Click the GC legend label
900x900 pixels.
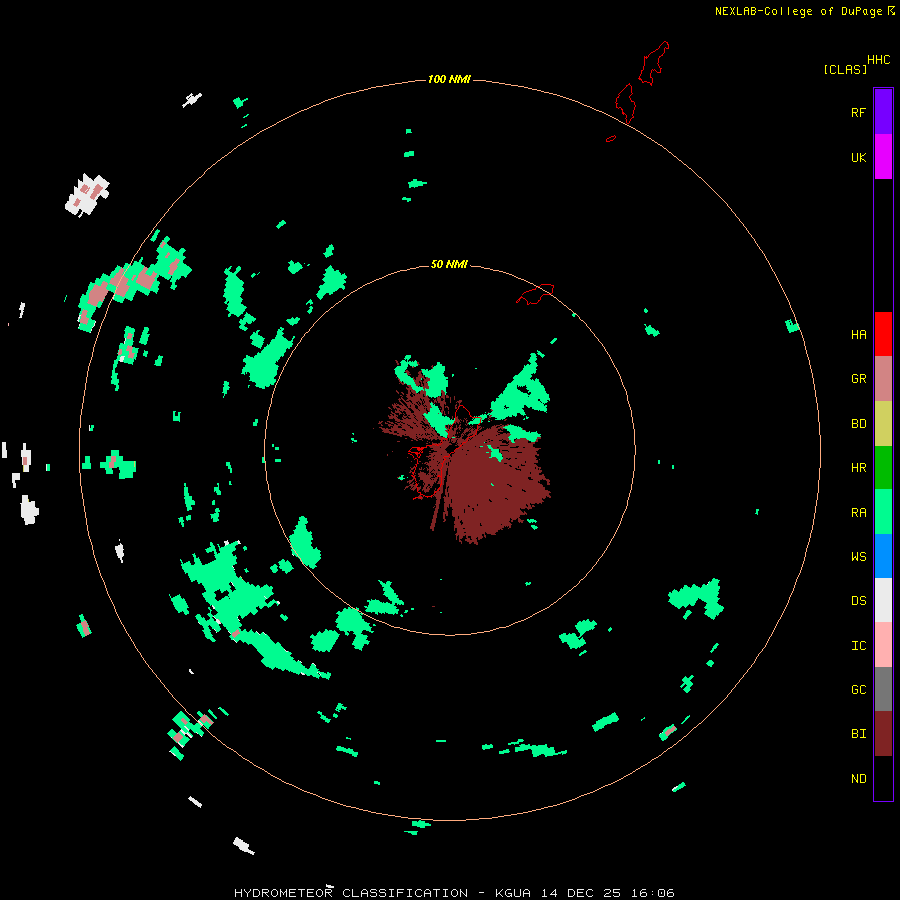858,690
